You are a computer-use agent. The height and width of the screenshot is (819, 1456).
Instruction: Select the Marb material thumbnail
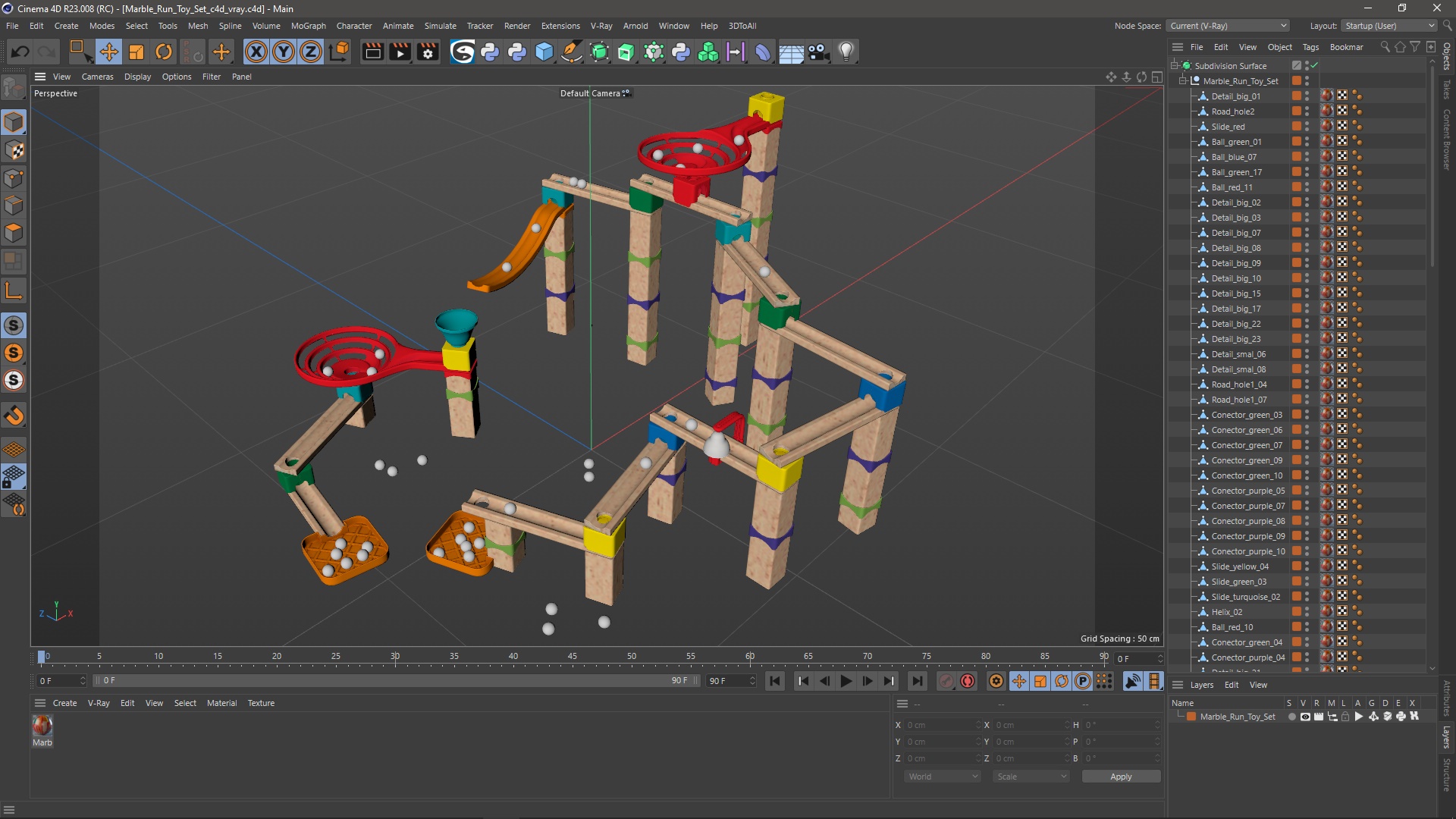click(42, 726)
